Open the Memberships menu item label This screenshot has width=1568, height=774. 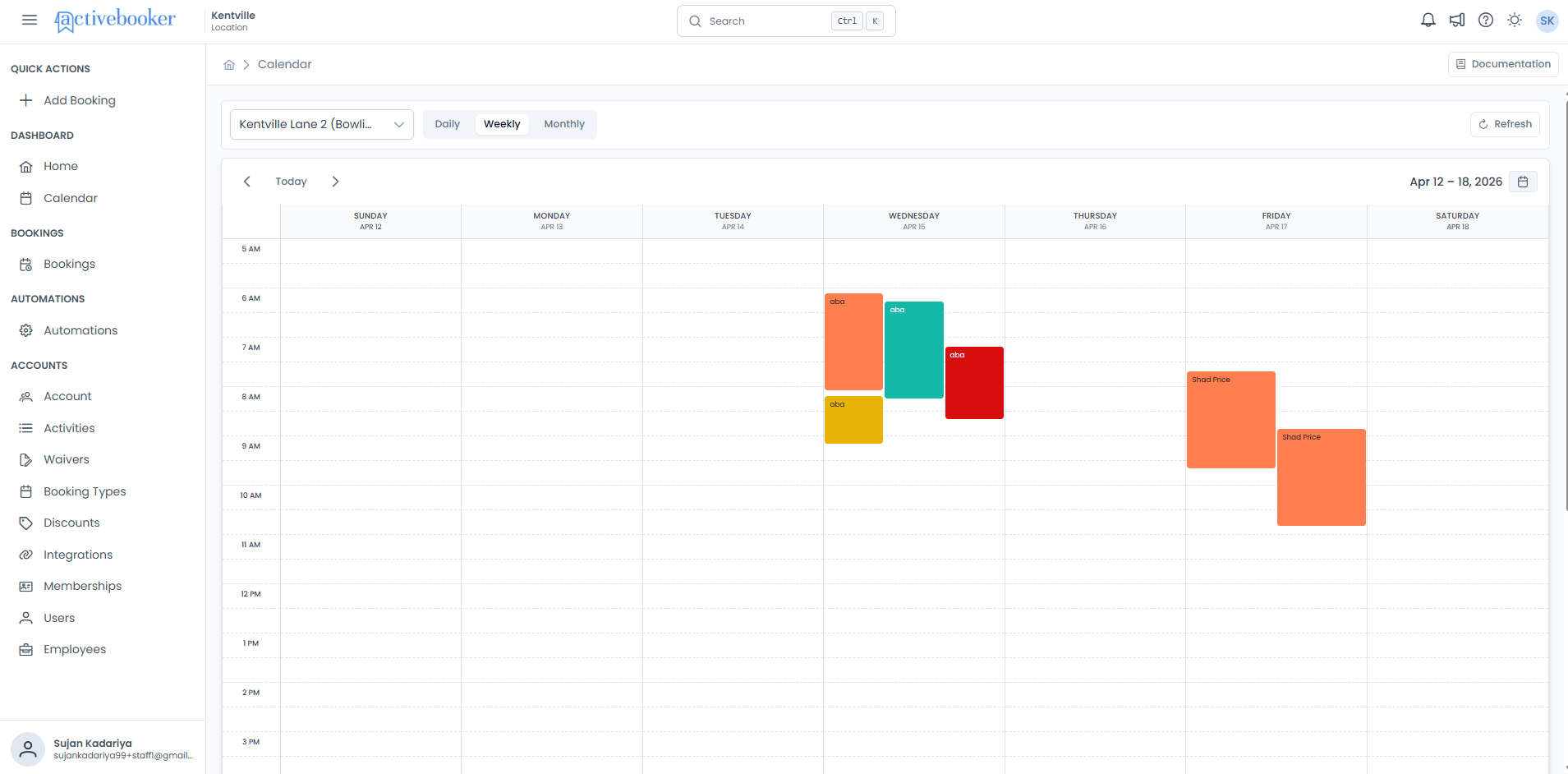[x=83, y=586]
